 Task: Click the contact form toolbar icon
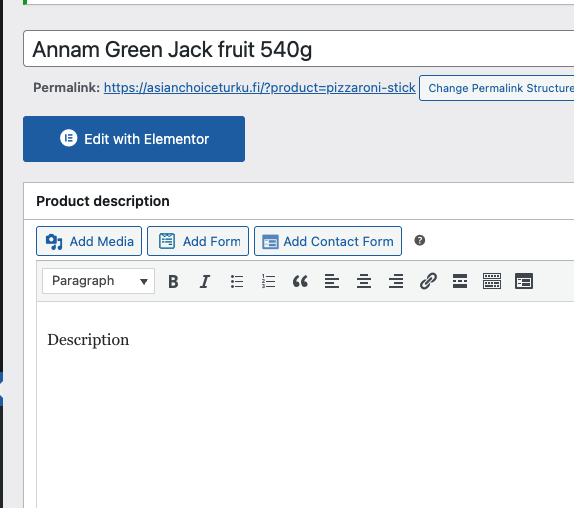pyautogui.click(x=524, y=281)
